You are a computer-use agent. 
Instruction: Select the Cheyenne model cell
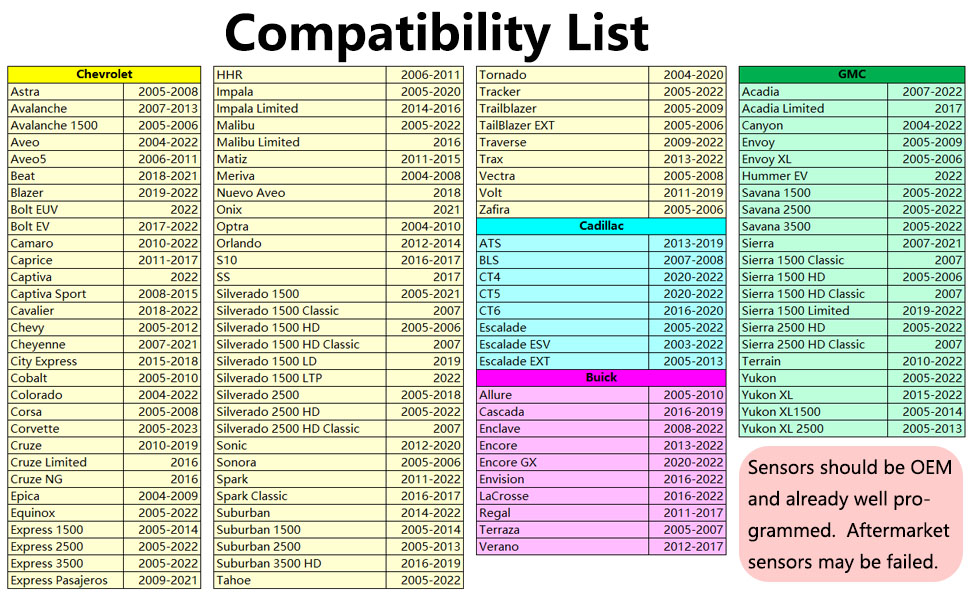[x=66, y=345]
